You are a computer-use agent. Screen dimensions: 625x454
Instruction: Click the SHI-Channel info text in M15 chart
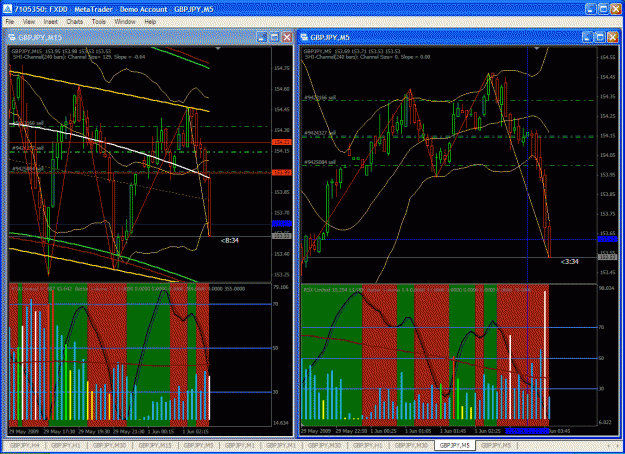78,57
